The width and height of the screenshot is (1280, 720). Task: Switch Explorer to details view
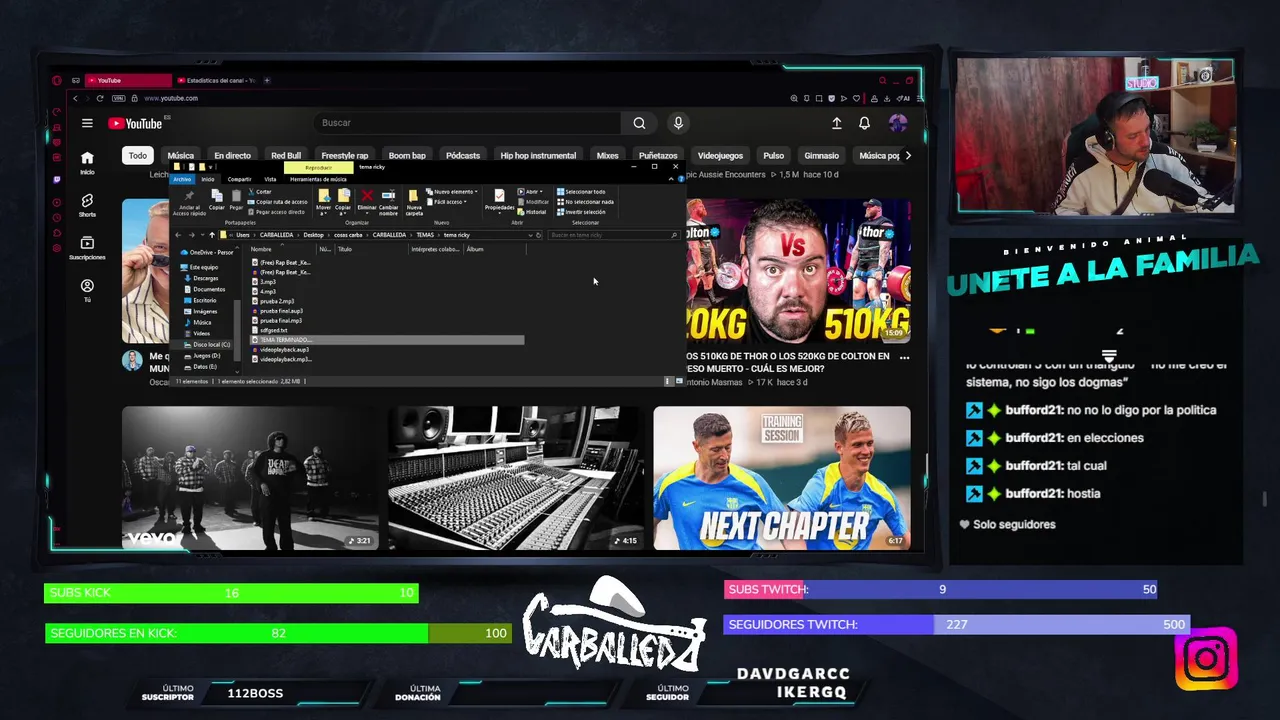tap(667, 381)
